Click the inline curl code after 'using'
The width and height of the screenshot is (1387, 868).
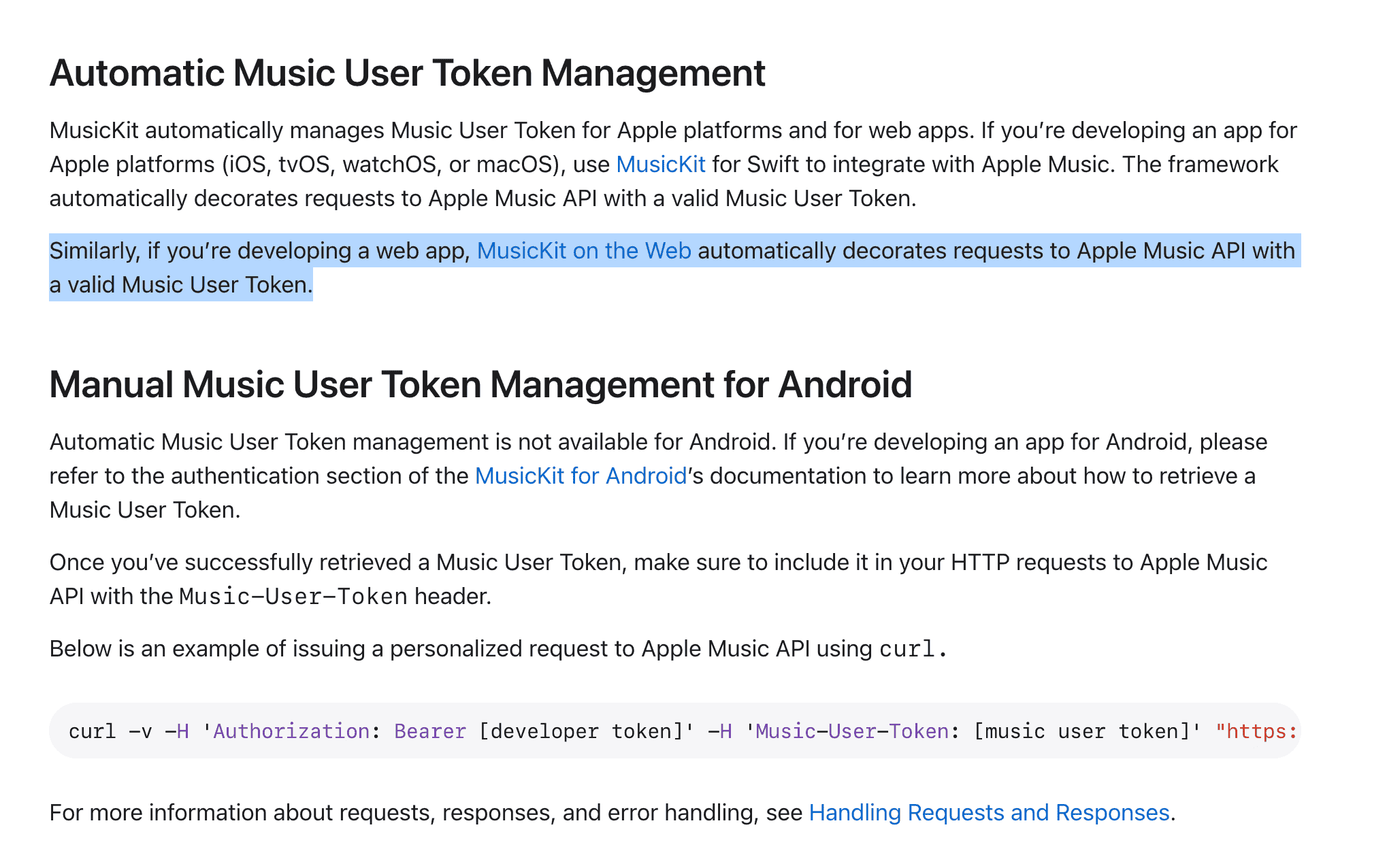[x=907, y=649]
